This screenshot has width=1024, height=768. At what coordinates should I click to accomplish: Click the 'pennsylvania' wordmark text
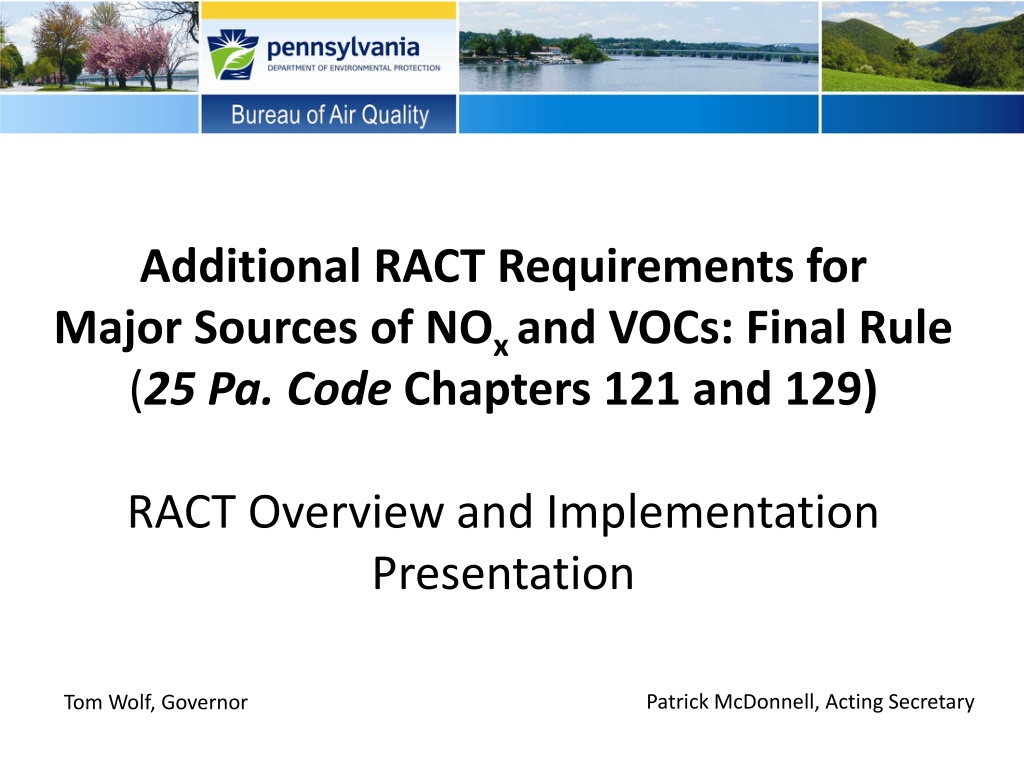tap(343, 48)
